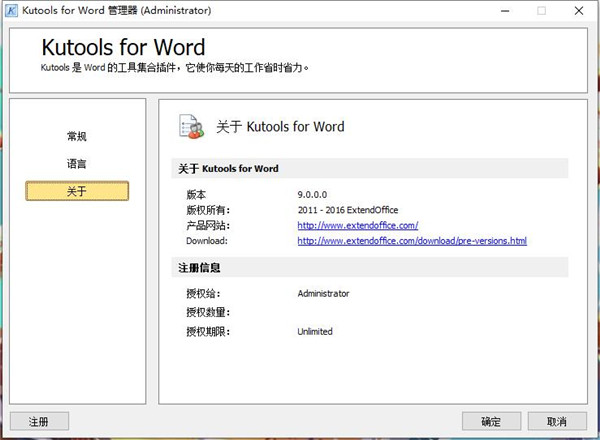
Task: Cancel with the 取消 button
Action: [556, 422]
